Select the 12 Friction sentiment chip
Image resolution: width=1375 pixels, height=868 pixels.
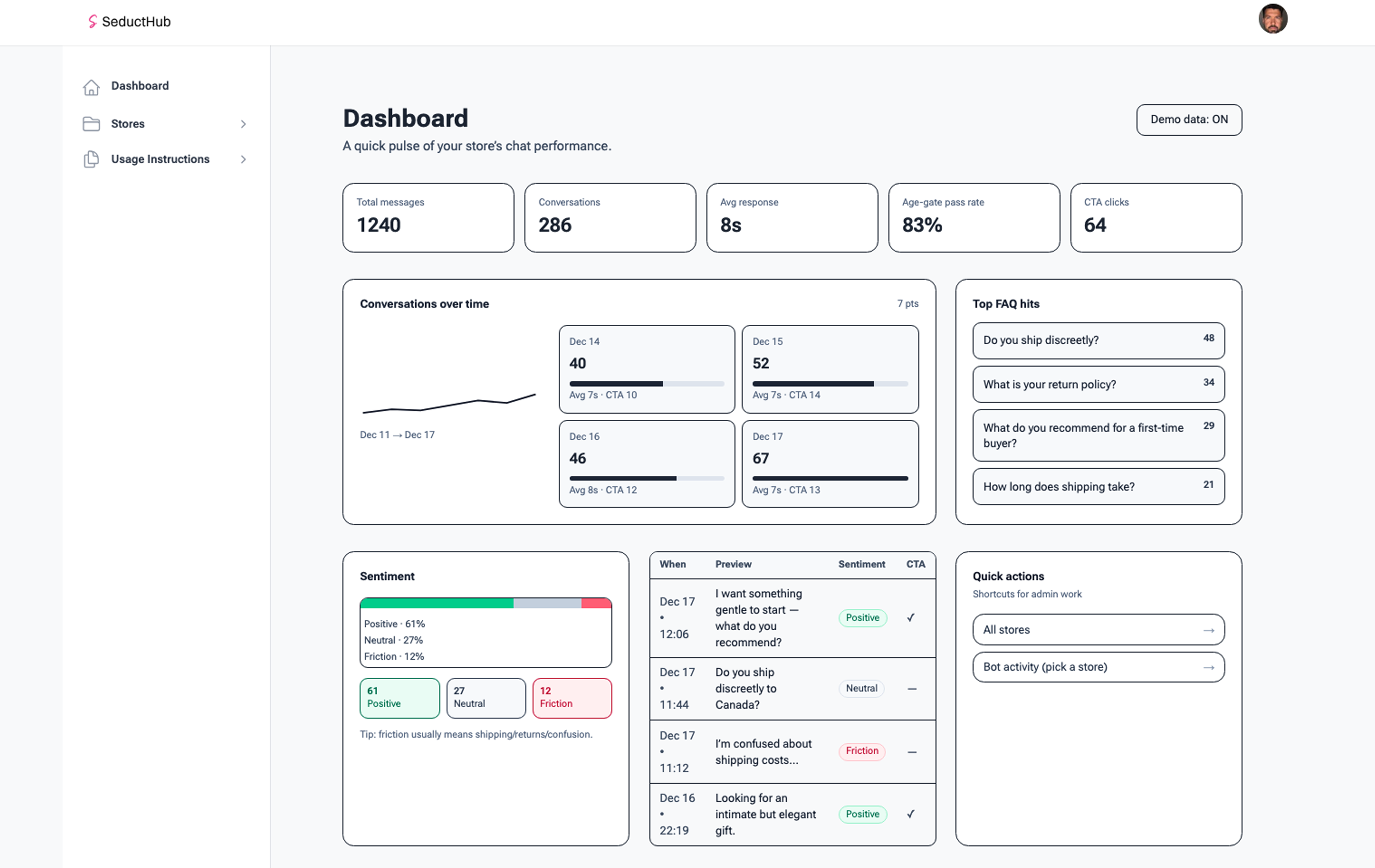coord(571,697)
